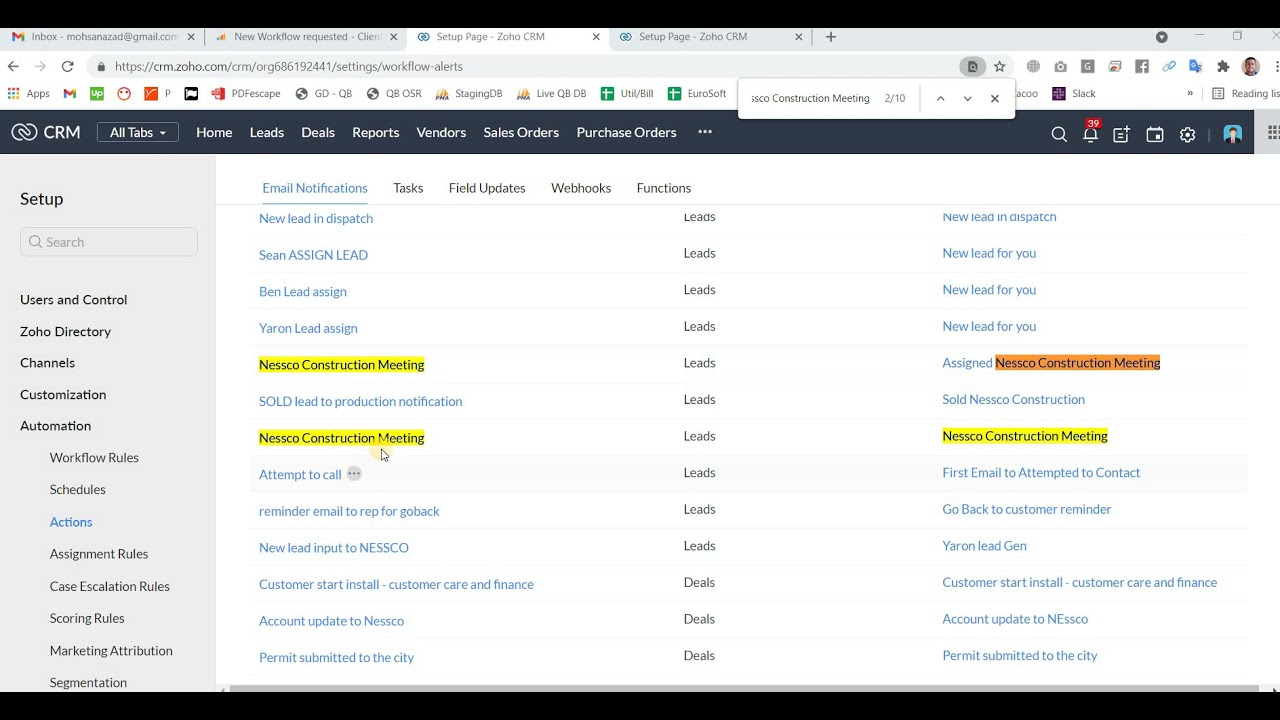Open the Deals module in navigation
Screen dimensions: 1280x720
point(318,132)
